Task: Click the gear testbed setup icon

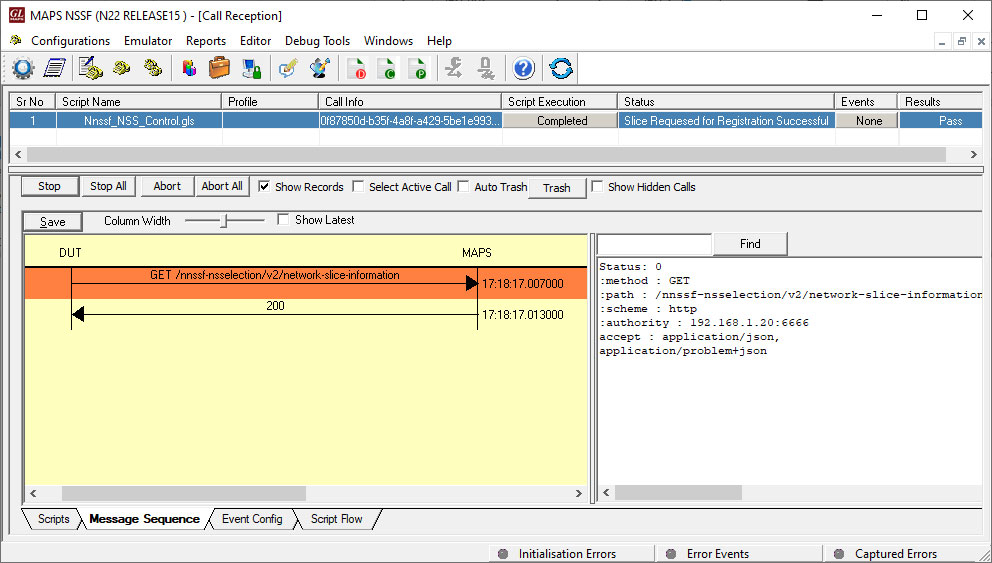Action: coord(23,68)
